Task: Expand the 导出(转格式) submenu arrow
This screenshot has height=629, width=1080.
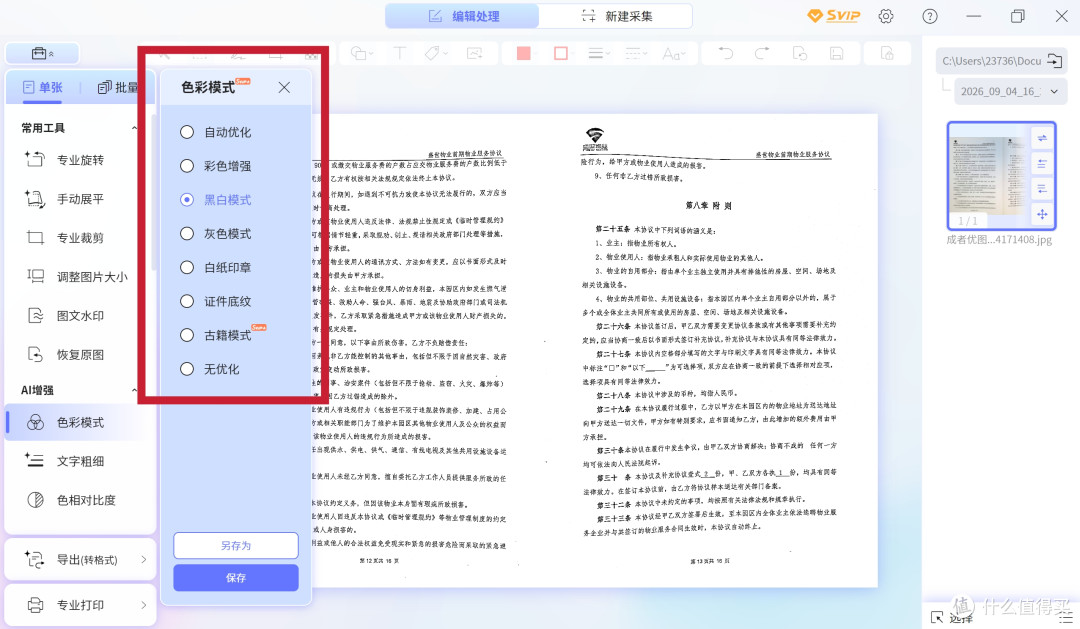Action: pos(143,559)
